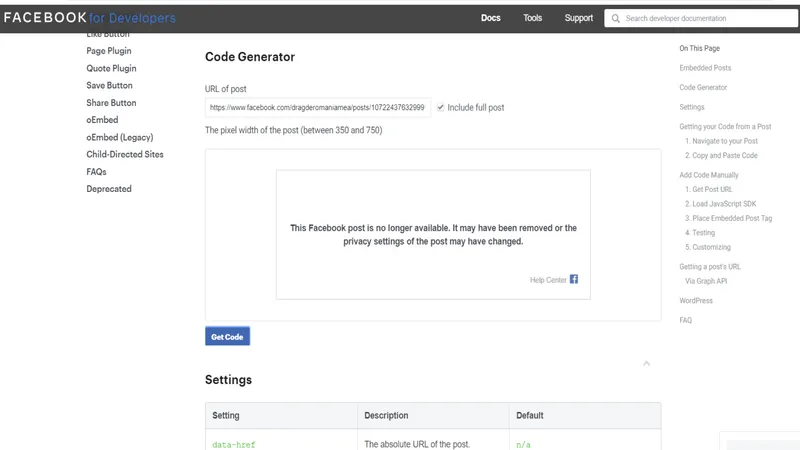Viewport: 800px width, 450px height.
Task: Go to 1. Get Post URL
Action: tap(709, 189)
